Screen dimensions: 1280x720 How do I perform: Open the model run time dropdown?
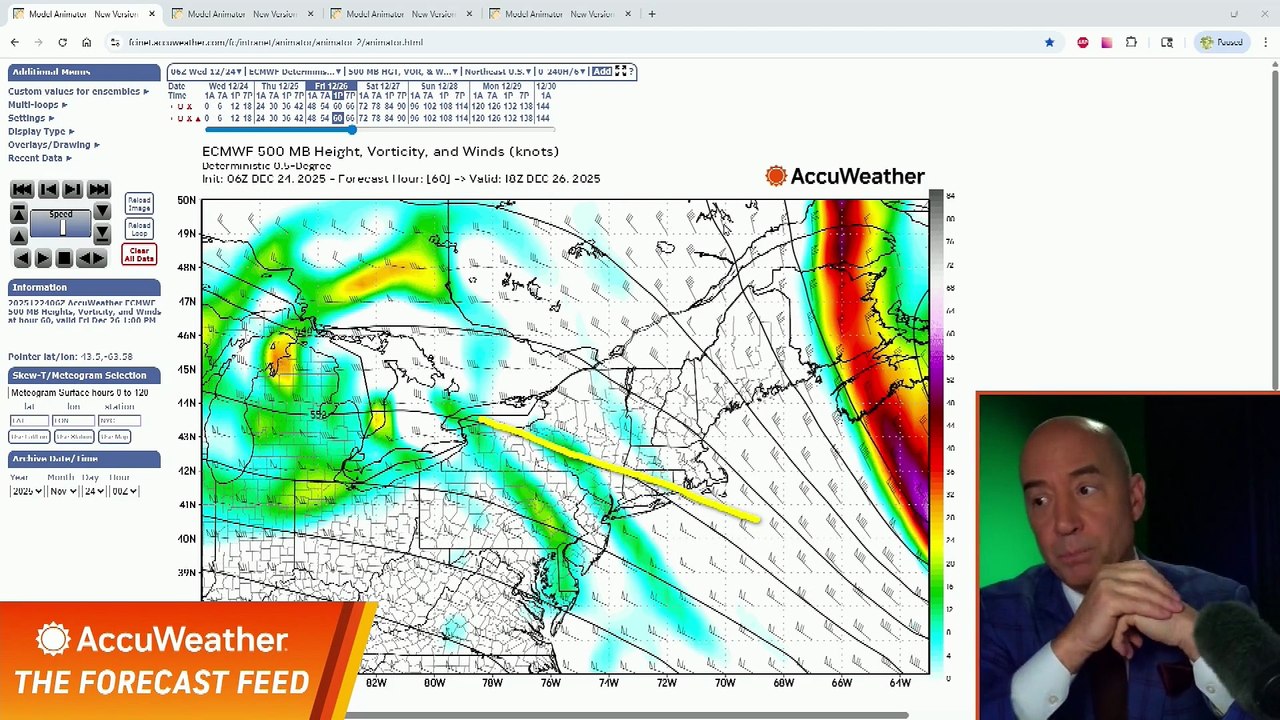point(205,72)
